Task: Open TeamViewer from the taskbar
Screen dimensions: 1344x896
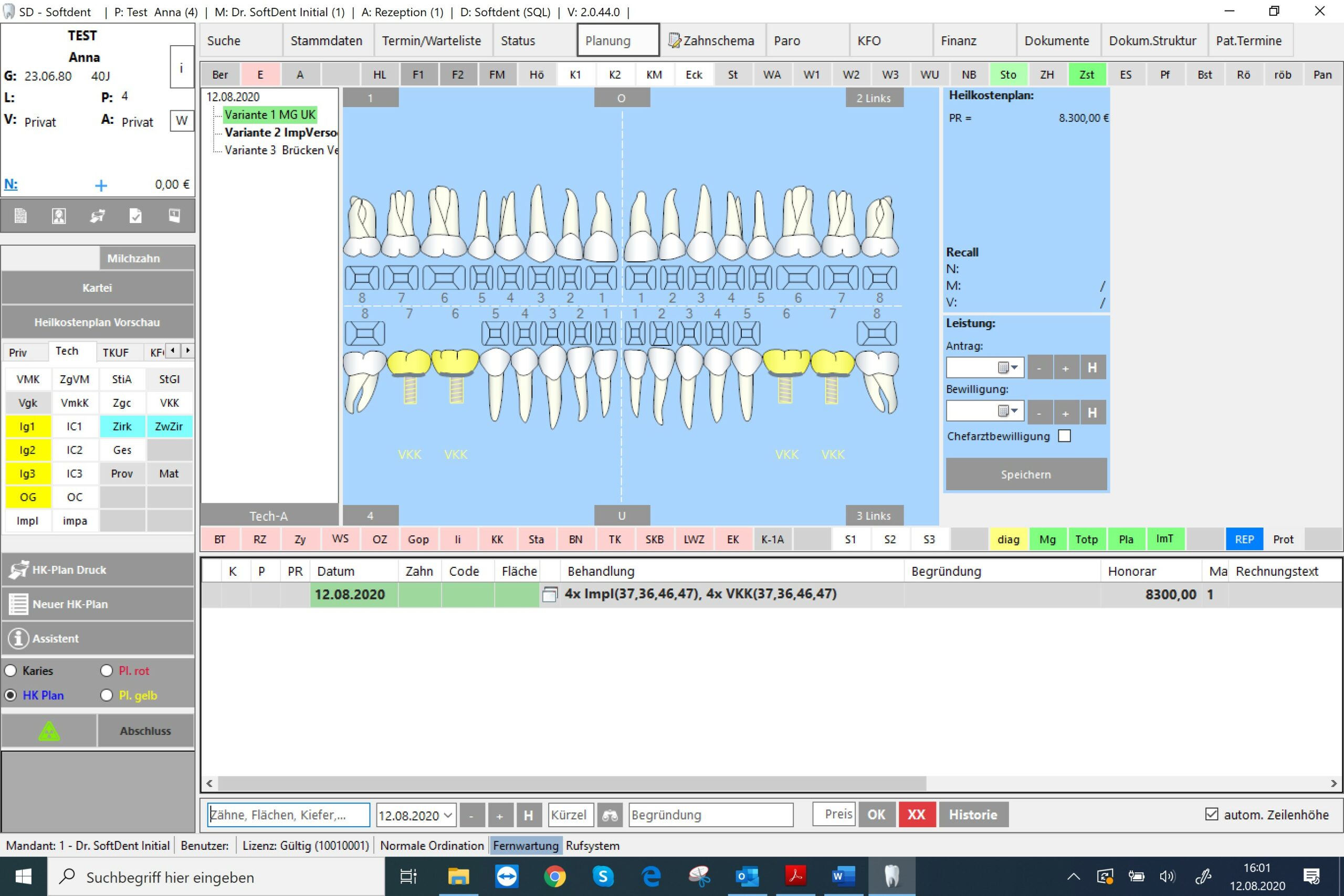Action: pos(506,876)
